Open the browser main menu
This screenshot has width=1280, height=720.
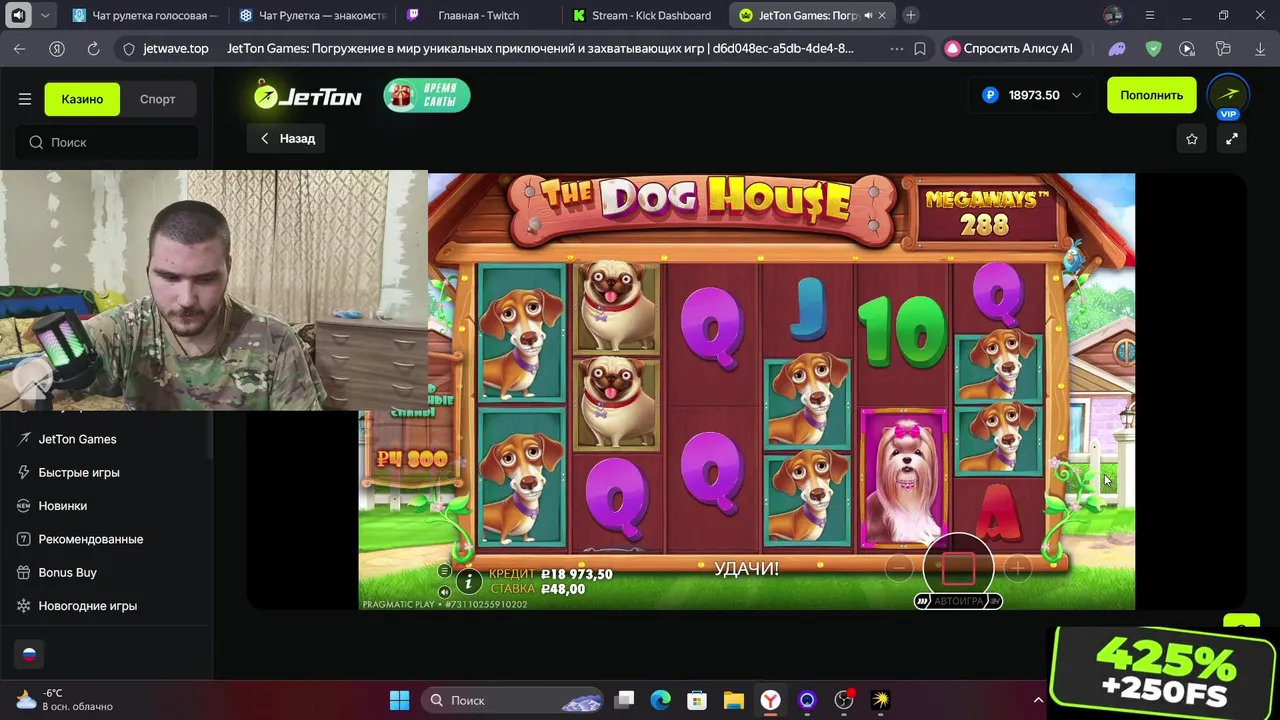pos(1150,15)
